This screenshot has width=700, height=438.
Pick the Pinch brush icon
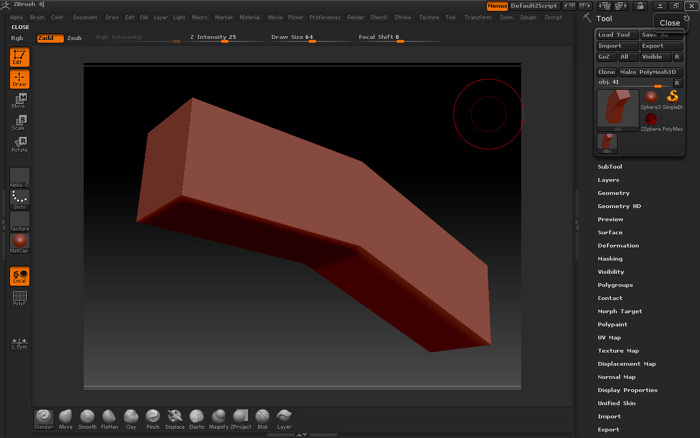point(153,417)
